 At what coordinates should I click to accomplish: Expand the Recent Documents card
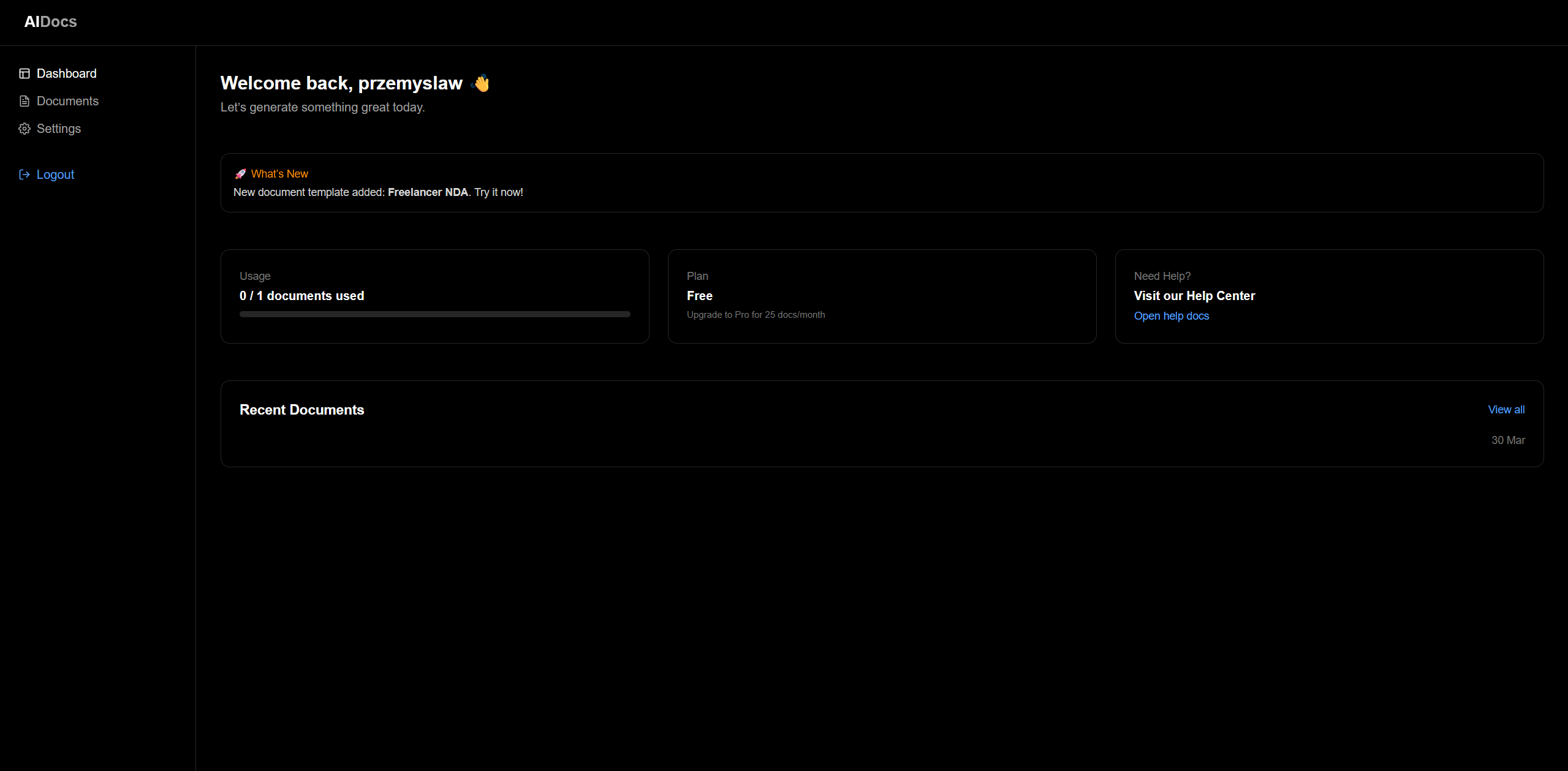click(302, 410)
